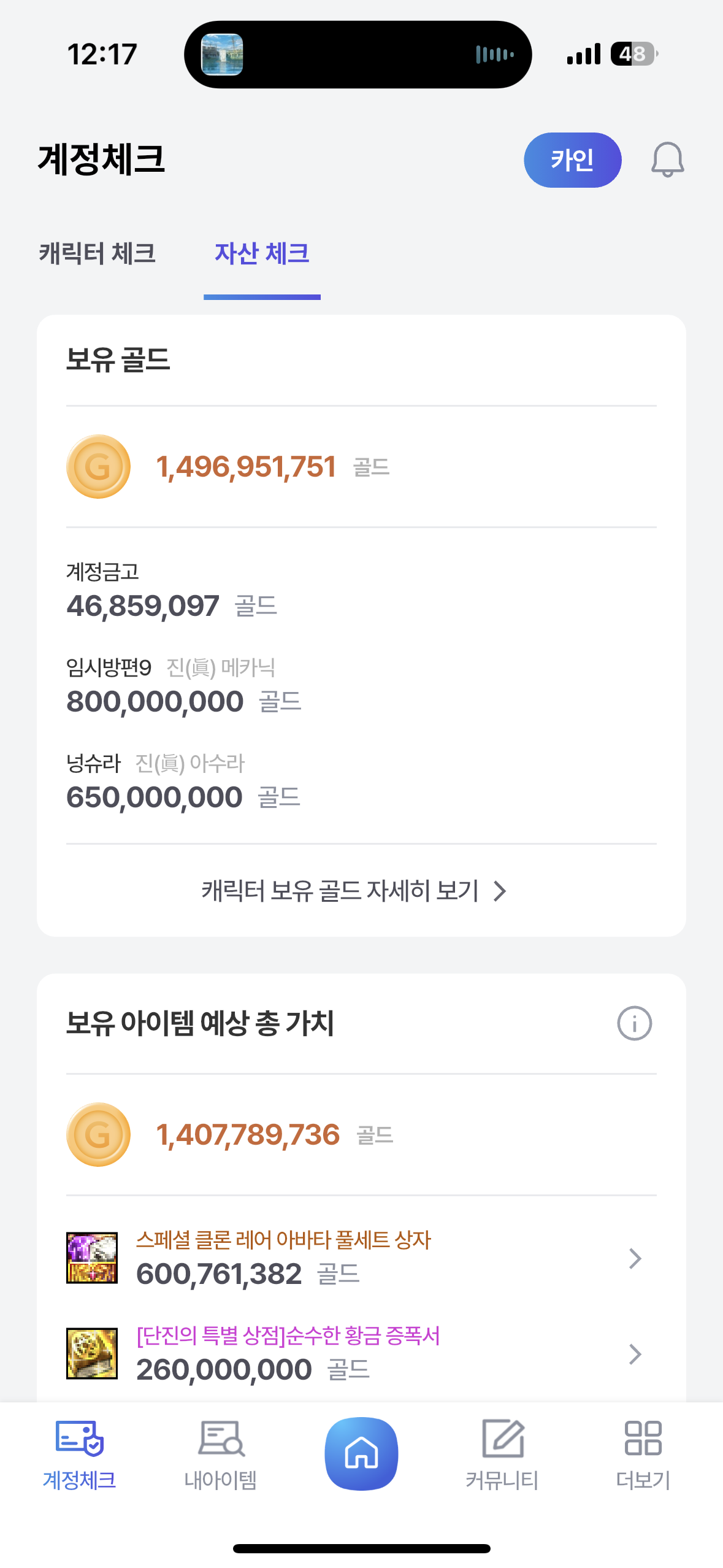Screen dimensions: 723x1568
Task: Open 더보기 grid icon
Action: (643, 1455)
